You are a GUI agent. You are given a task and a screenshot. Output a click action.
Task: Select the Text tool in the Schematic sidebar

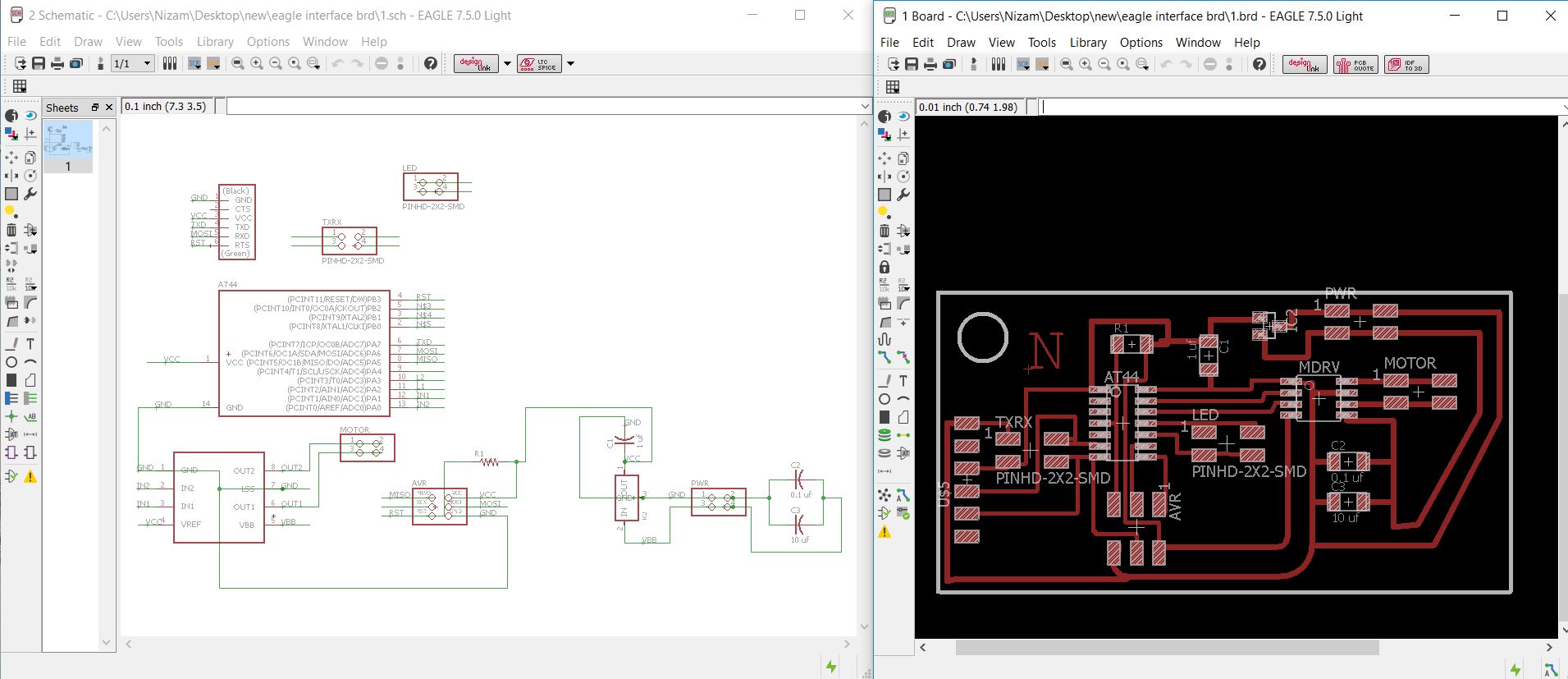point(30,343)
